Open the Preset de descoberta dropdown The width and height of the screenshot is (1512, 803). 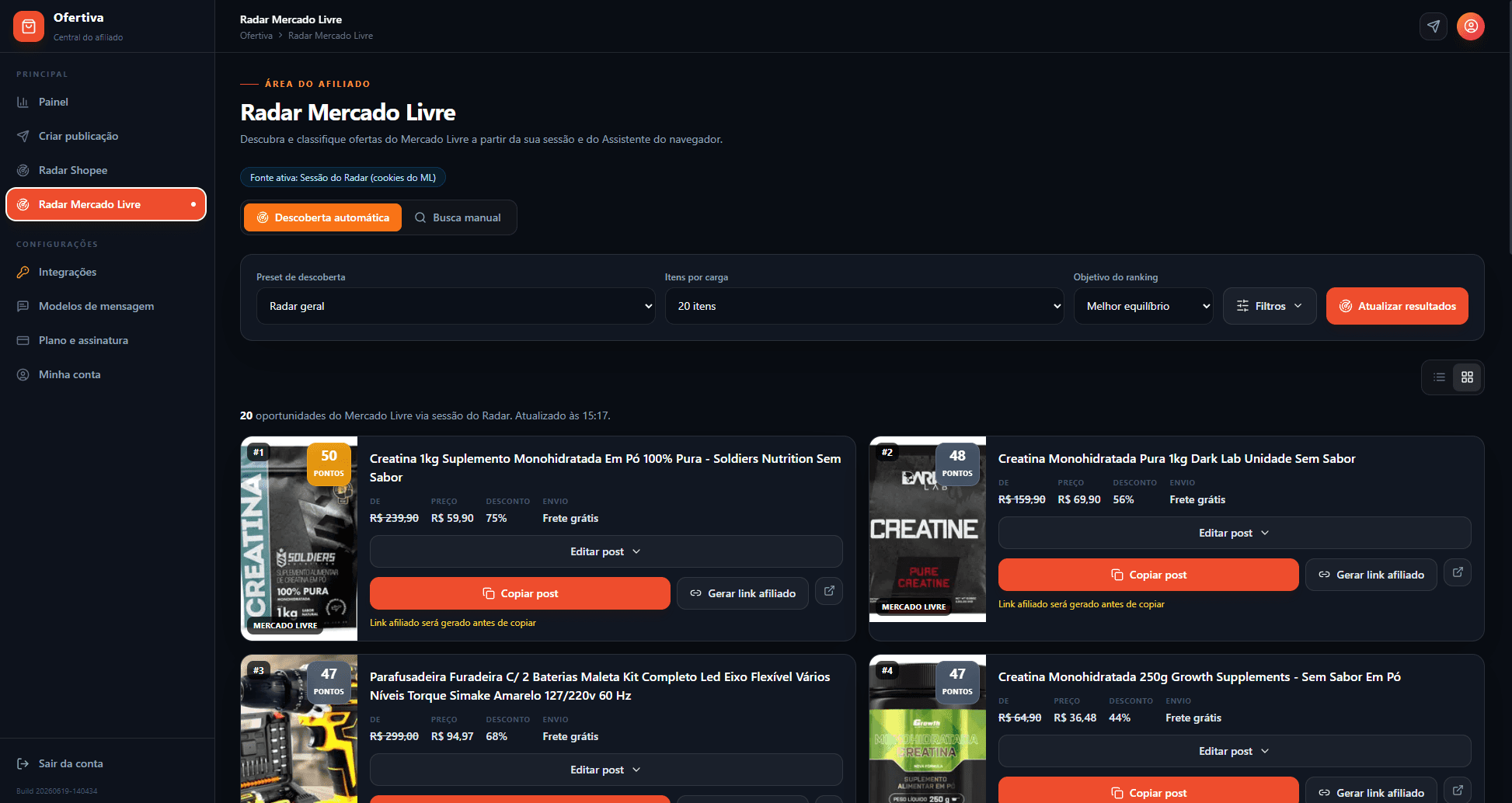pyautogui.click(x=456, y=306)
